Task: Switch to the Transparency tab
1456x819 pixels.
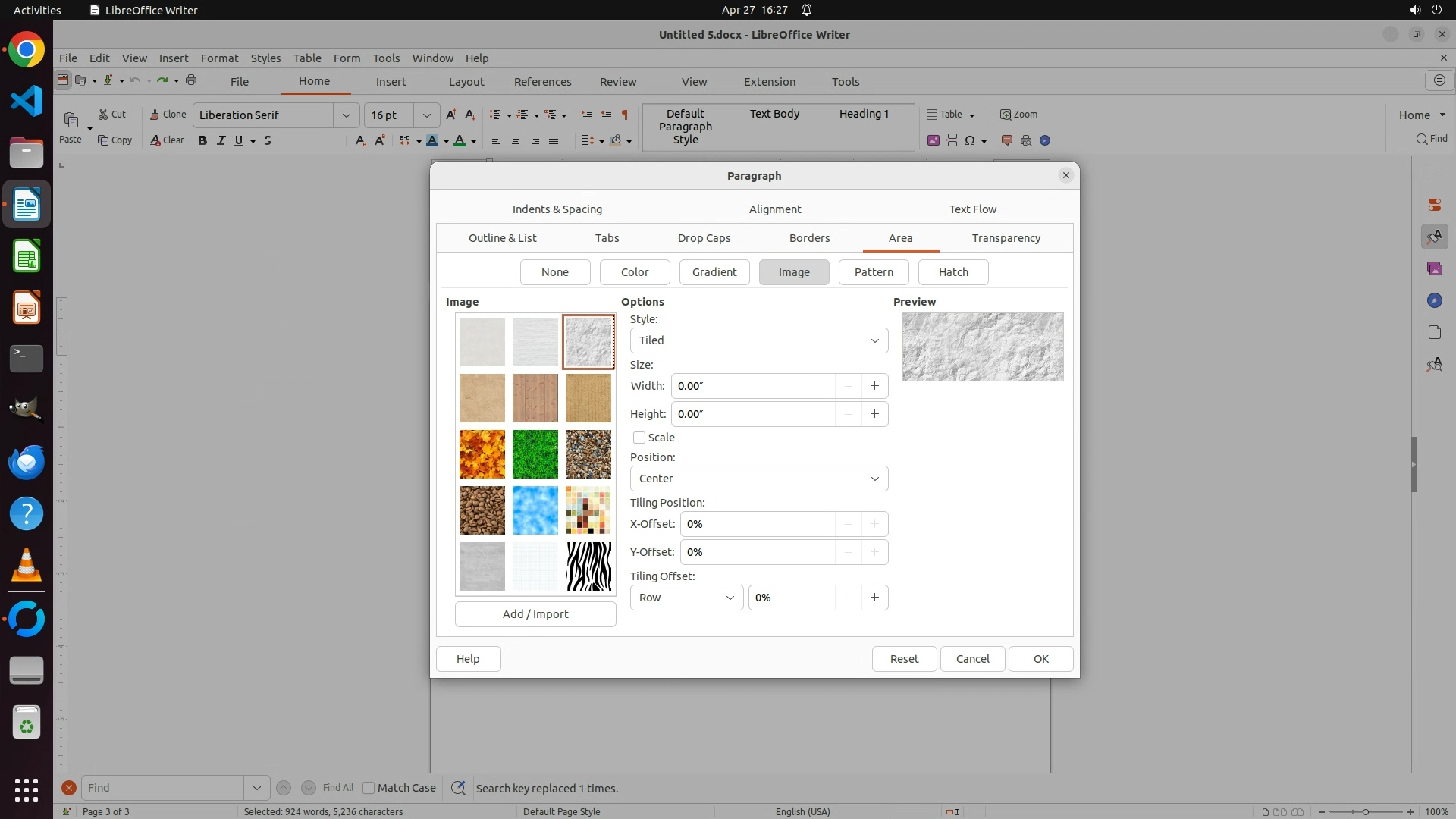Action: pyautogui.click(x=1006, y=238)
